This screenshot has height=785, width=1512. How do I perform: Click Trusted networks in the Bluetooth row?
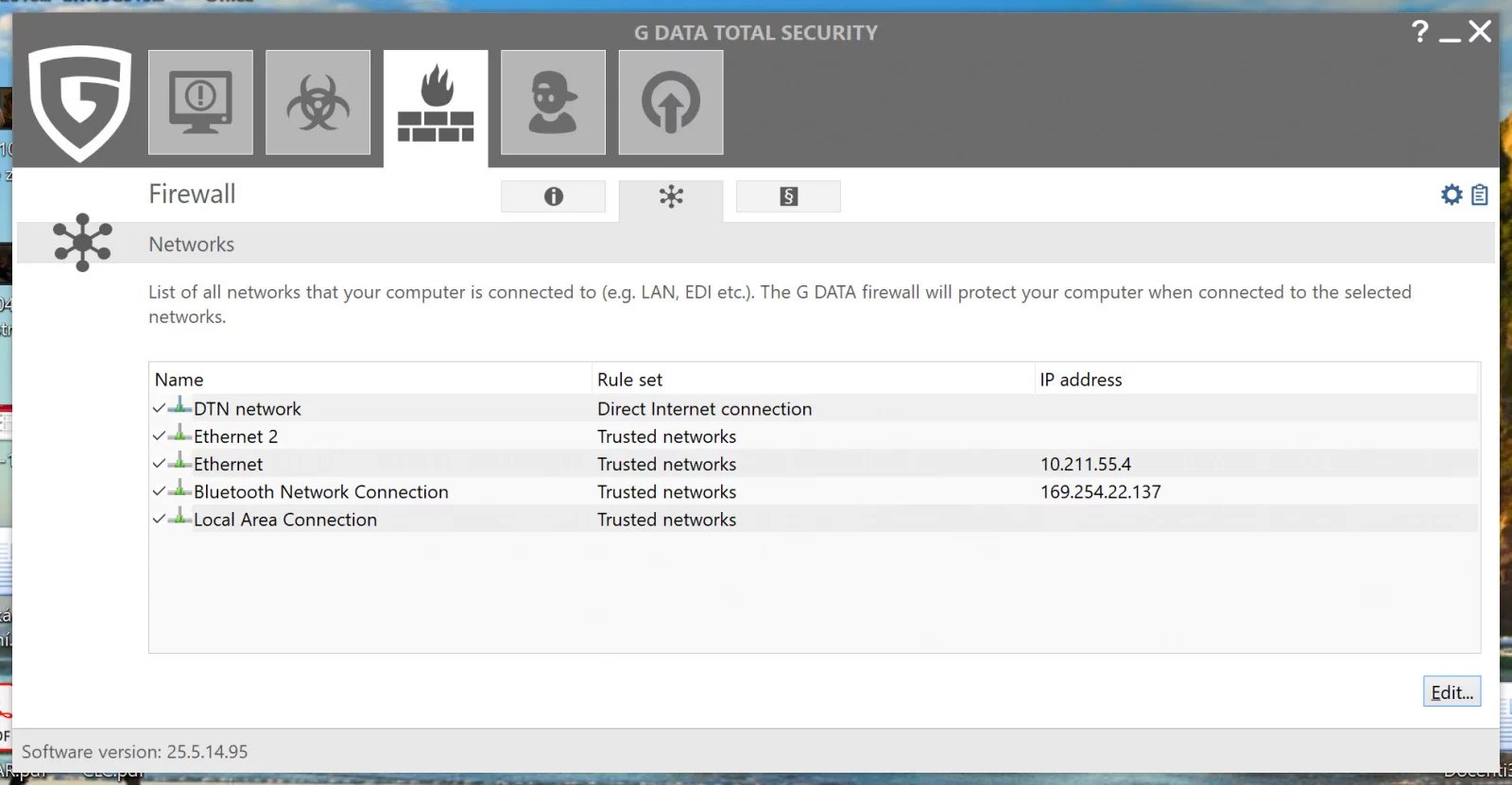[x=667, y=492]
